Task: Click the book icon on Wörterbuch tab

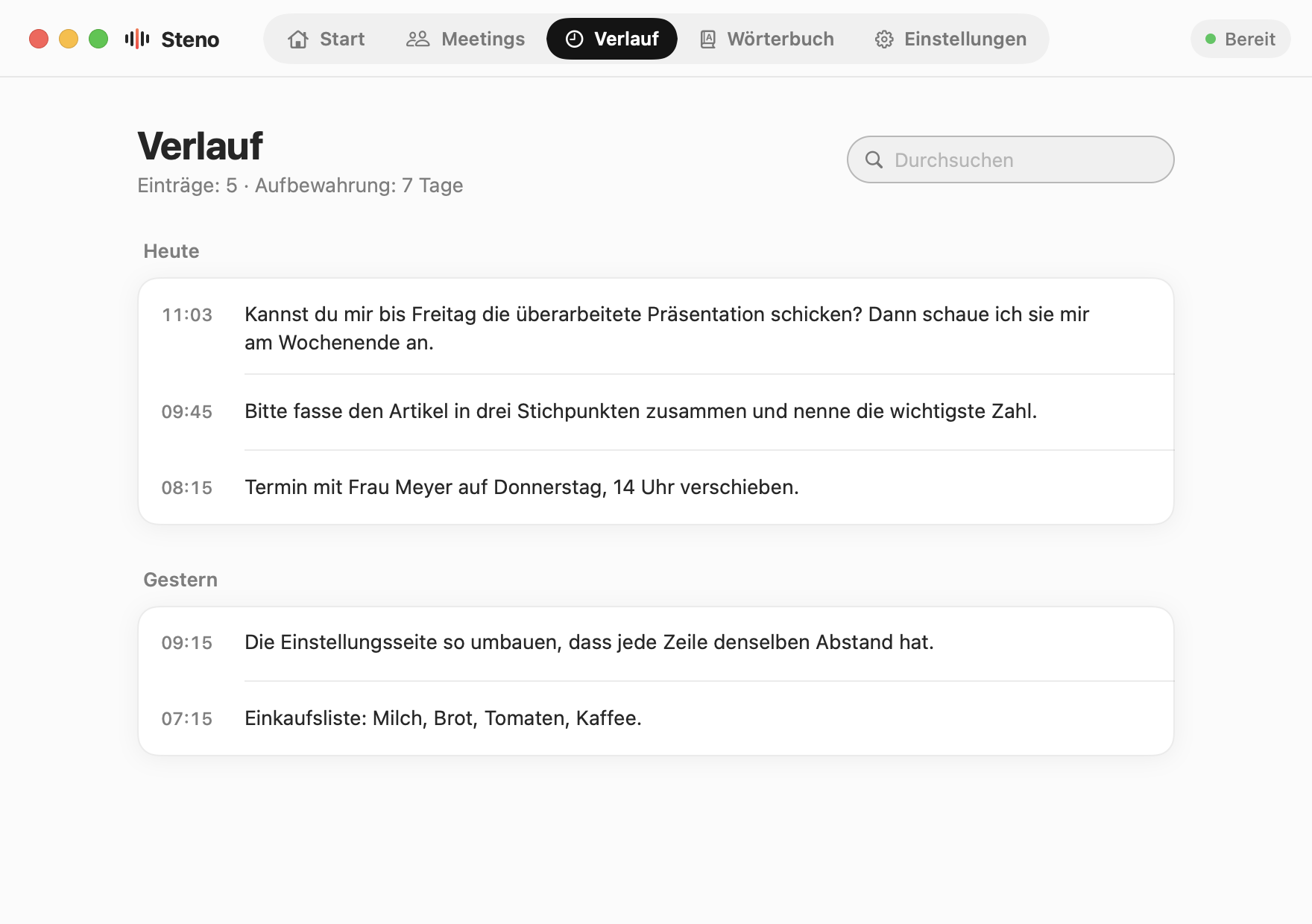Action: coord(707,39)
